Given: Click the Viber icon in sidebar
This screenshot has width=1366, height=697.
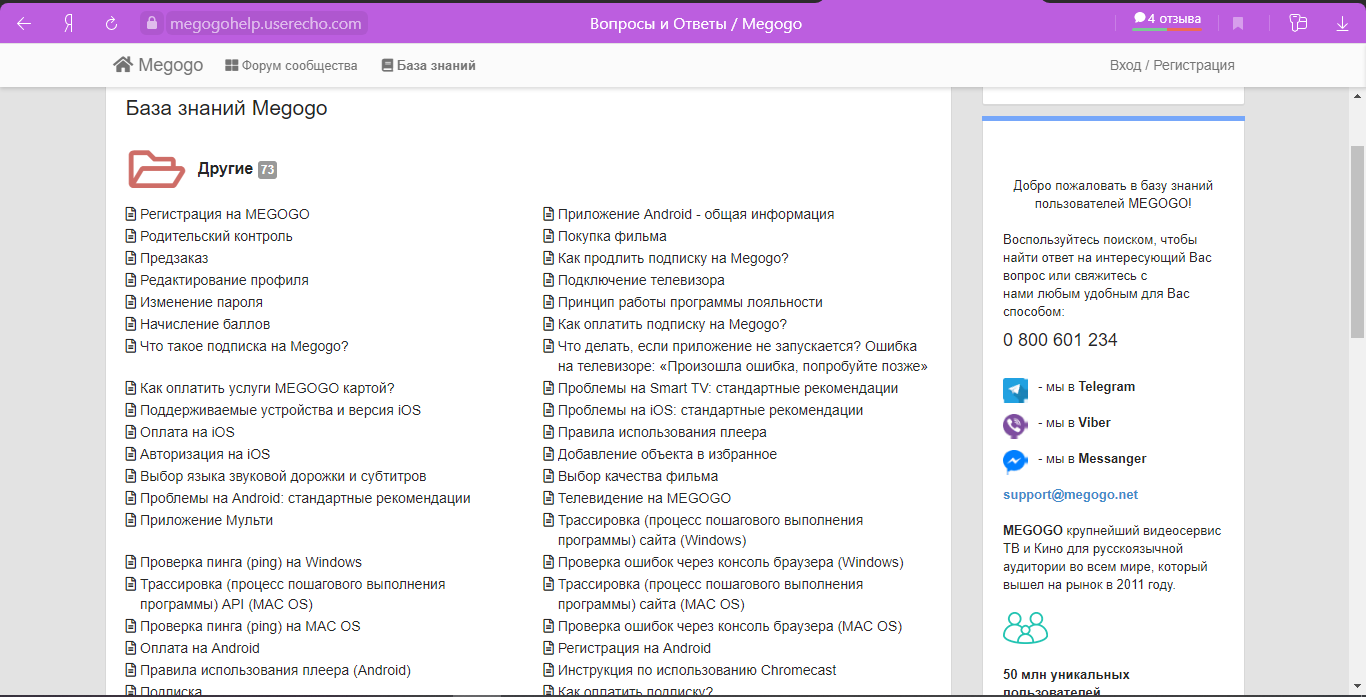Looking at the screenshot, I should click(1015, 425).
